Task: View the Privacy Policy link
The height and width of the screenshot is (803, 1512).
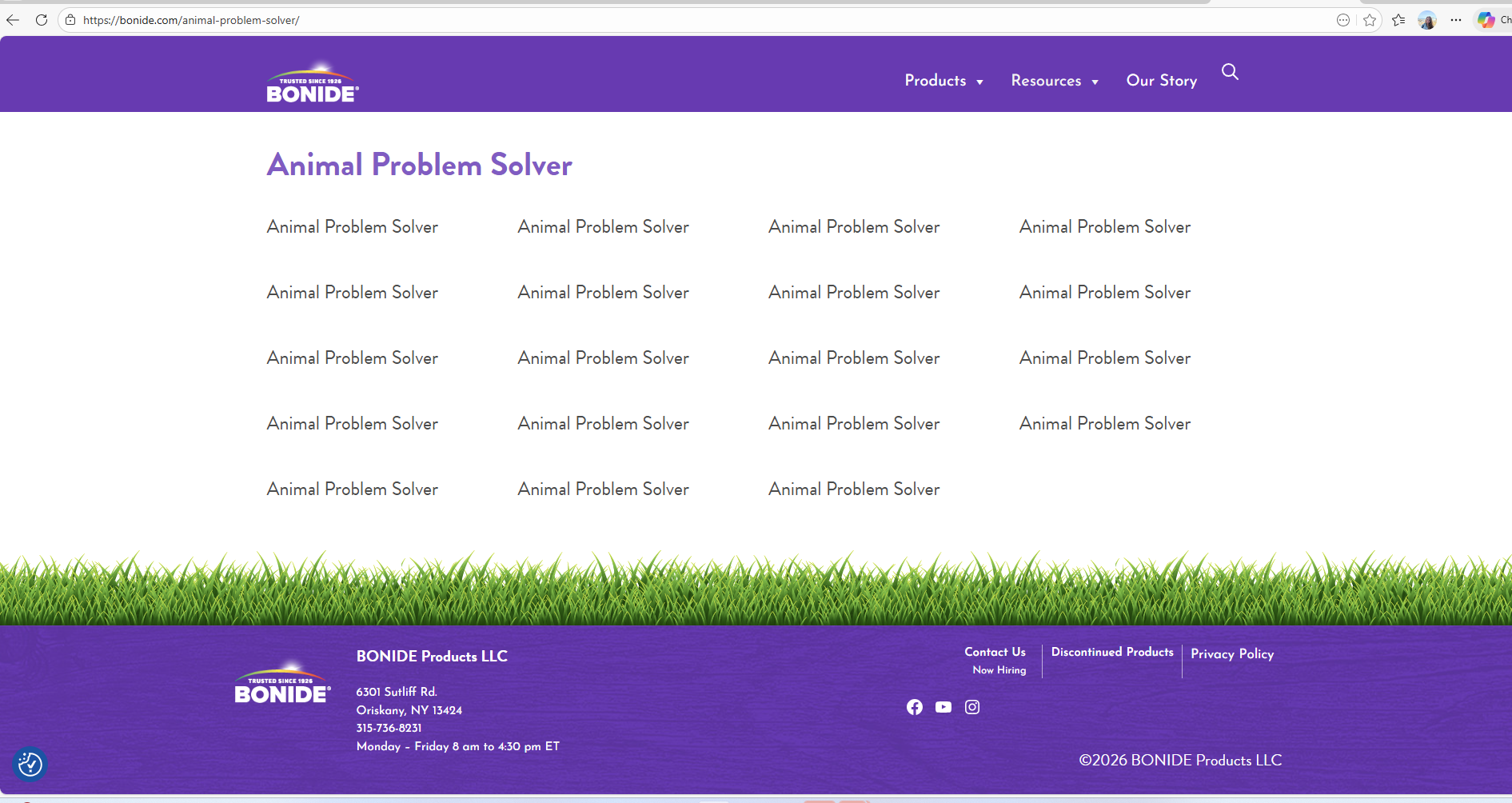Action: point(1232,653)
